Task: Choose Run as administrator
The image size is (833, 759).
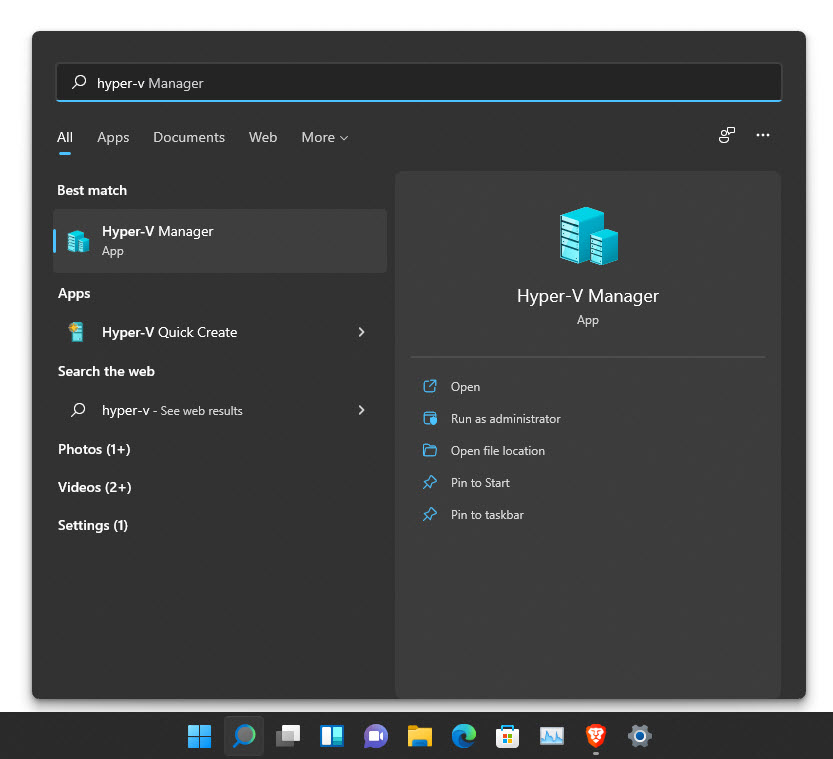Action: pyautogui.click(x=506, y=419)
